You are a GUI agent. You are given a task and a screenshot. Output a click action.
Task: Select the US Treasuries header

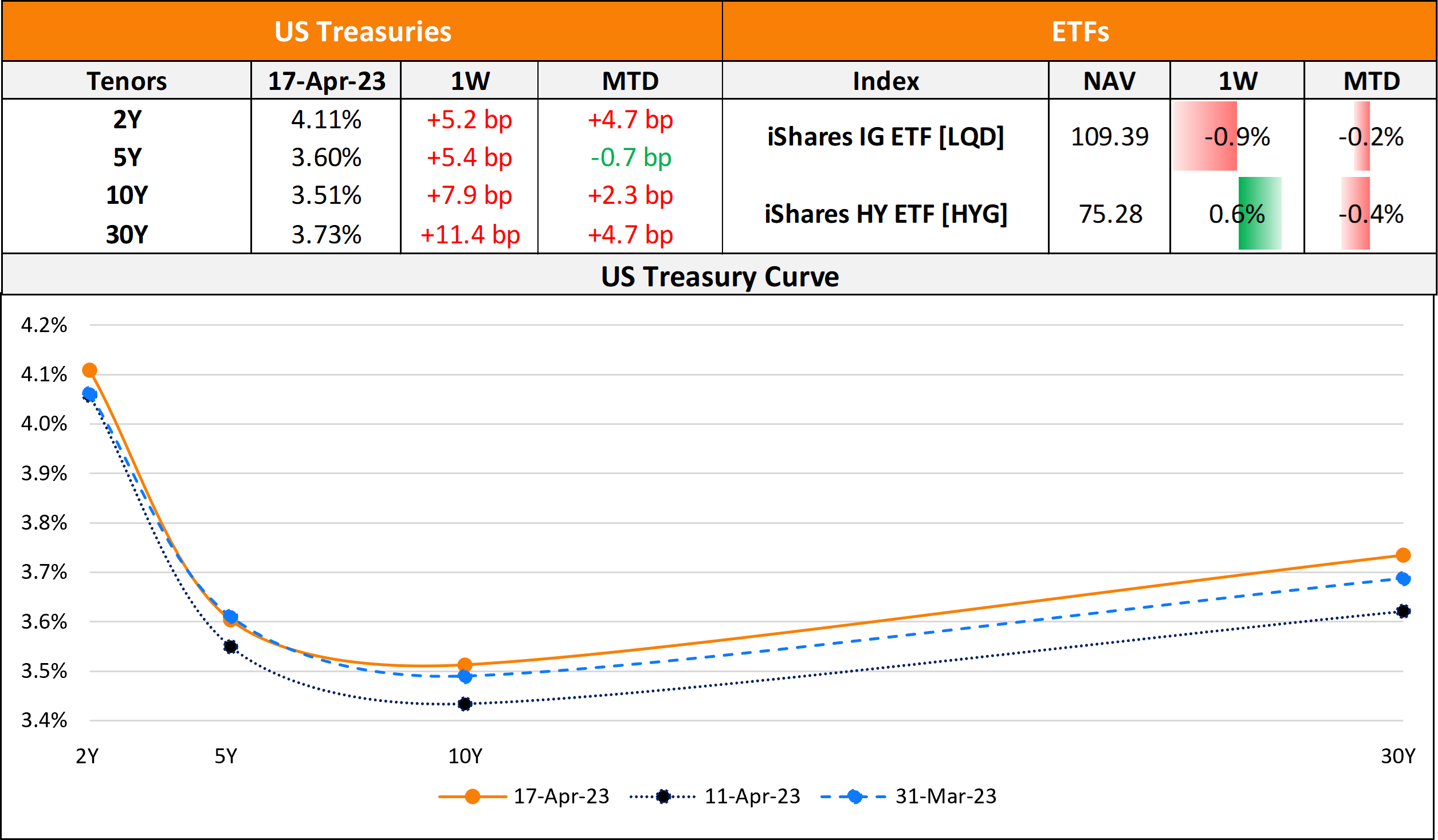[x=363, y=31]
